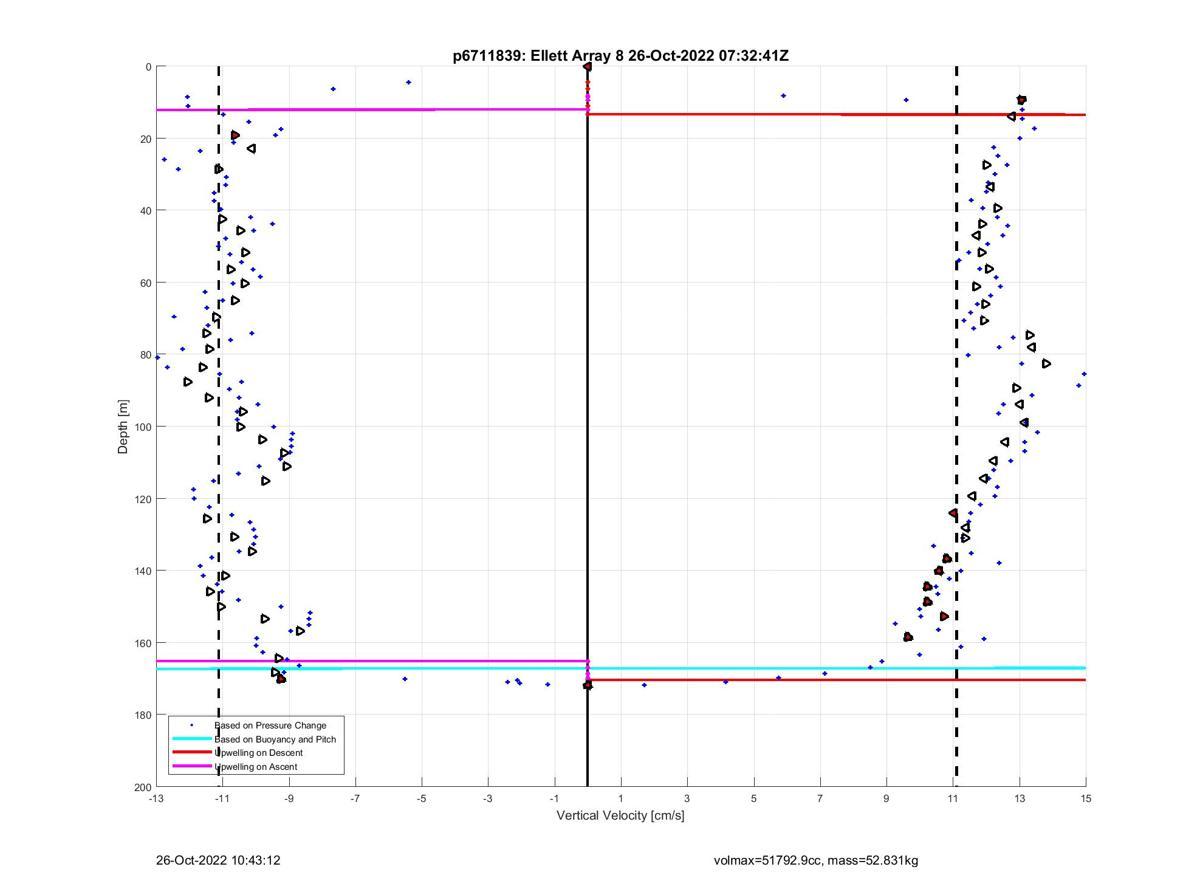Click x-axis tick label '9'
The height and width of the screenshot is (885, 1200).
[x=886, y=799]
